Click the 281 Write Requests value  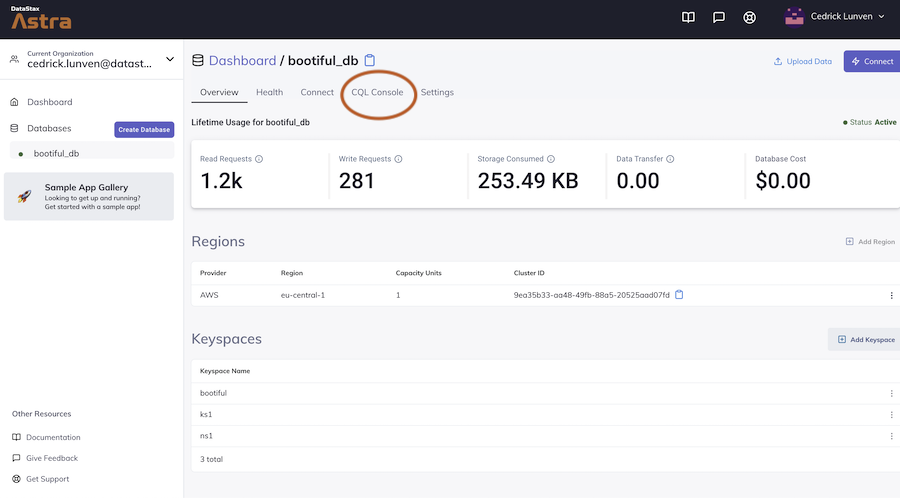pyautogui.click(x=356, y=181)
